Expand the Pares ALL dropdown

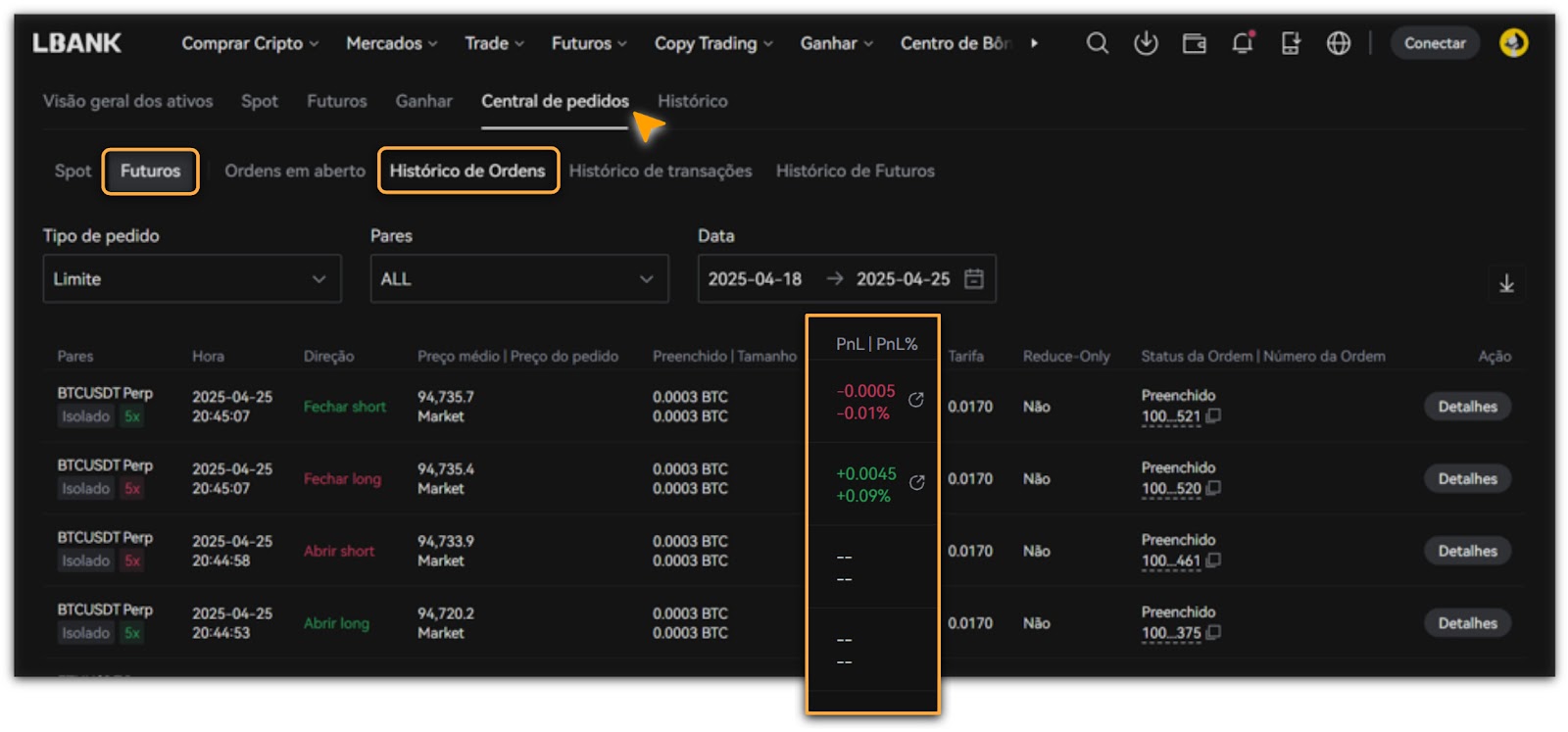coord(518,279)
